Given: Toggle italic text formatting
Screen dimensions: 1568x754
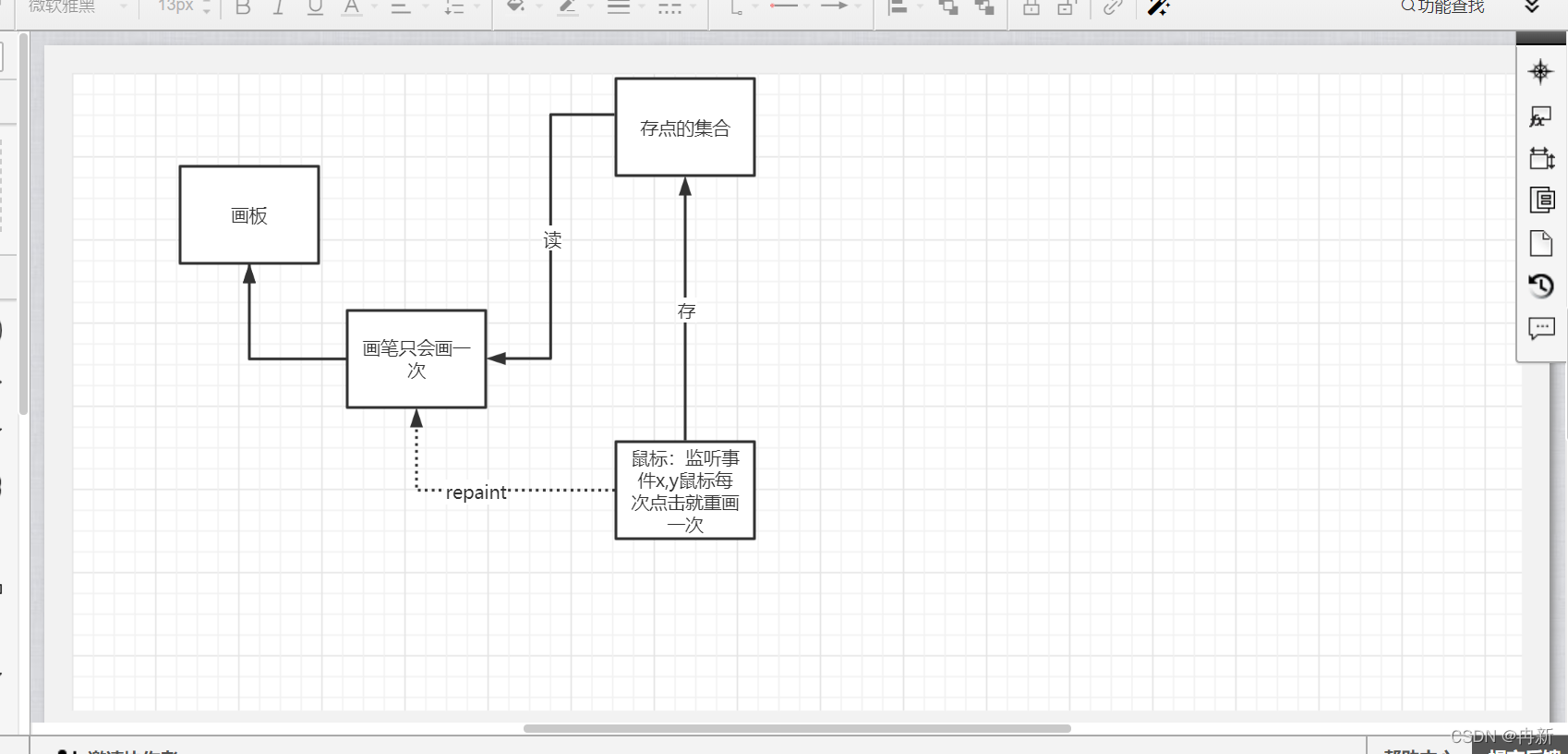Looking at the screenshot, I should point(278,7).
